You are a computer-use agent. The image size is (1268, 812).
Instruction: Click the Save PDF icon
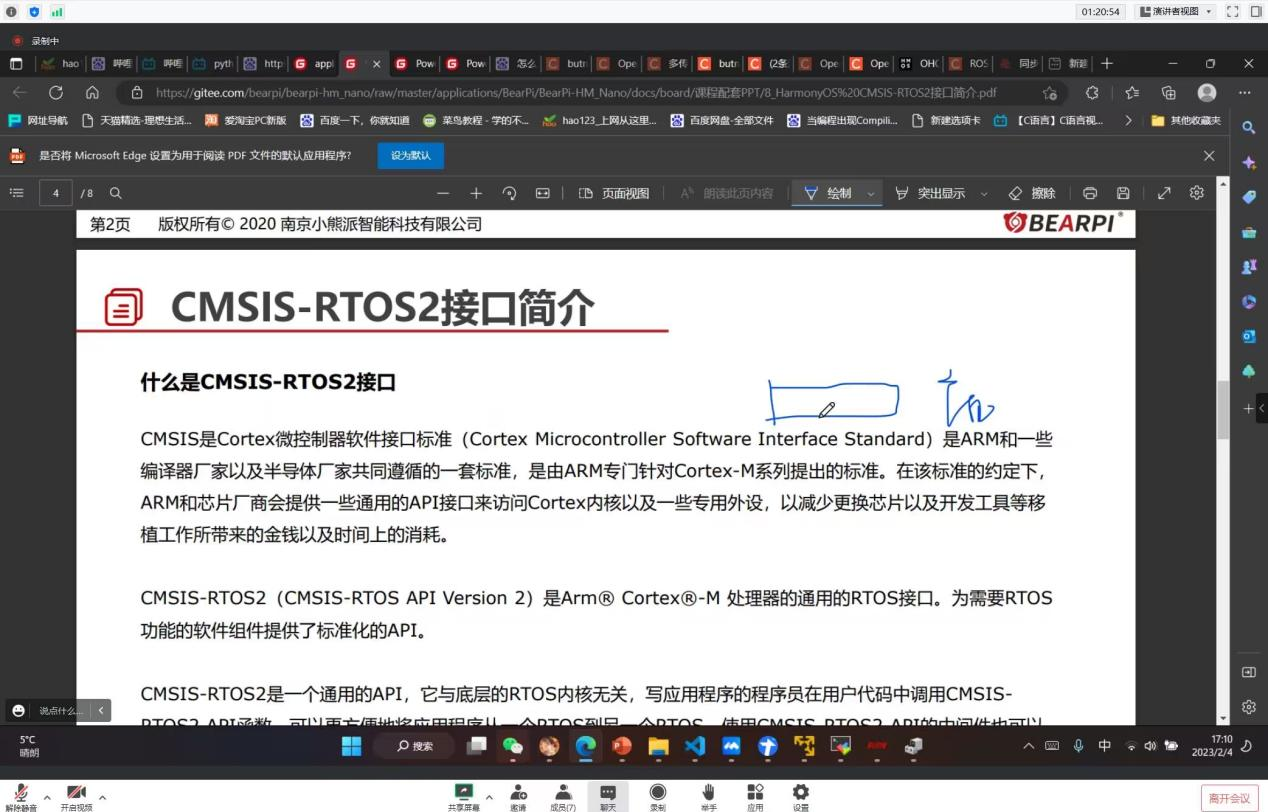(1122, 192)
